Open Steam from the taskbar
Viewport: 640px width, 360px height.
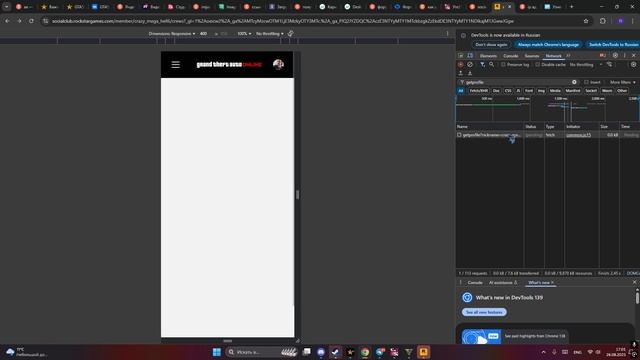[336, 352]
